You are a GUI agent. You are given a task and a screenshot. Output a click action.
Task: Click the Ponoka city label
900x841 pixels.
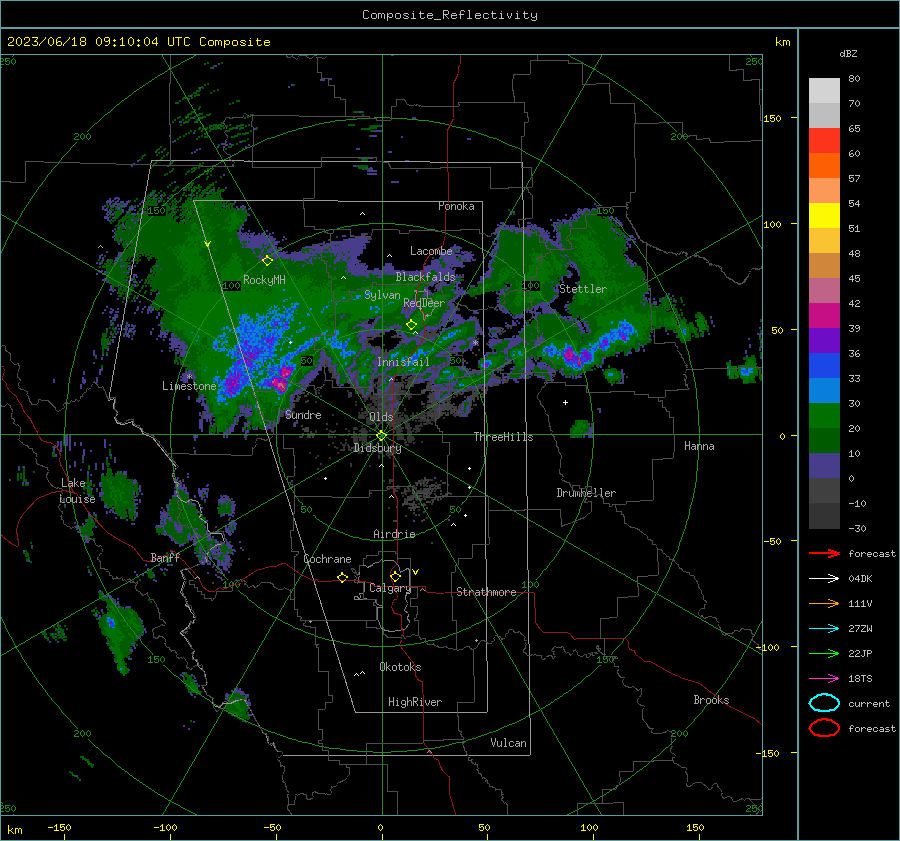[456, 206]
